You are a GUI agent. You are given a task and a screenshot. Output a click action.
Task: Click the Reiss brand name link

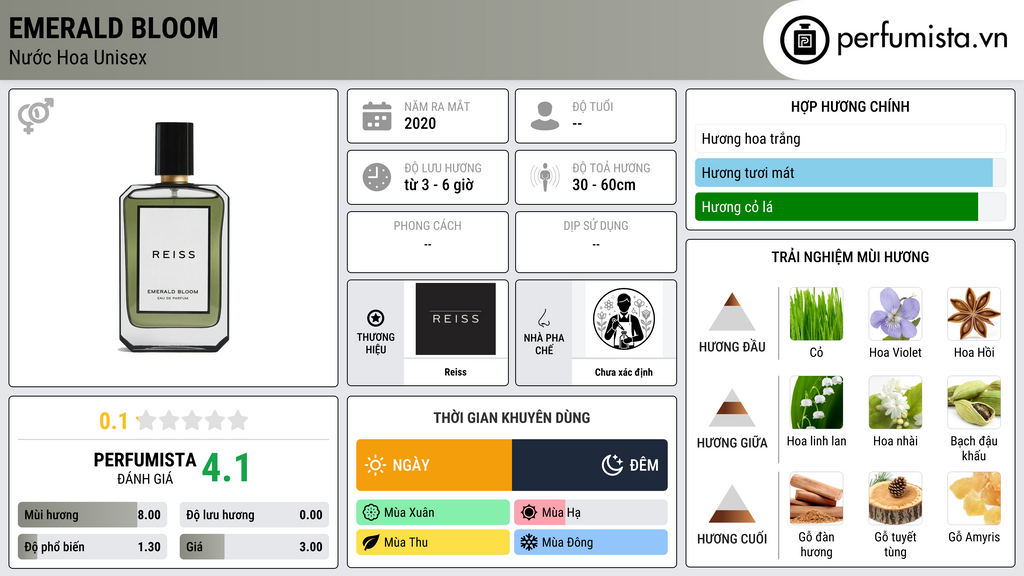click(455, 372)
